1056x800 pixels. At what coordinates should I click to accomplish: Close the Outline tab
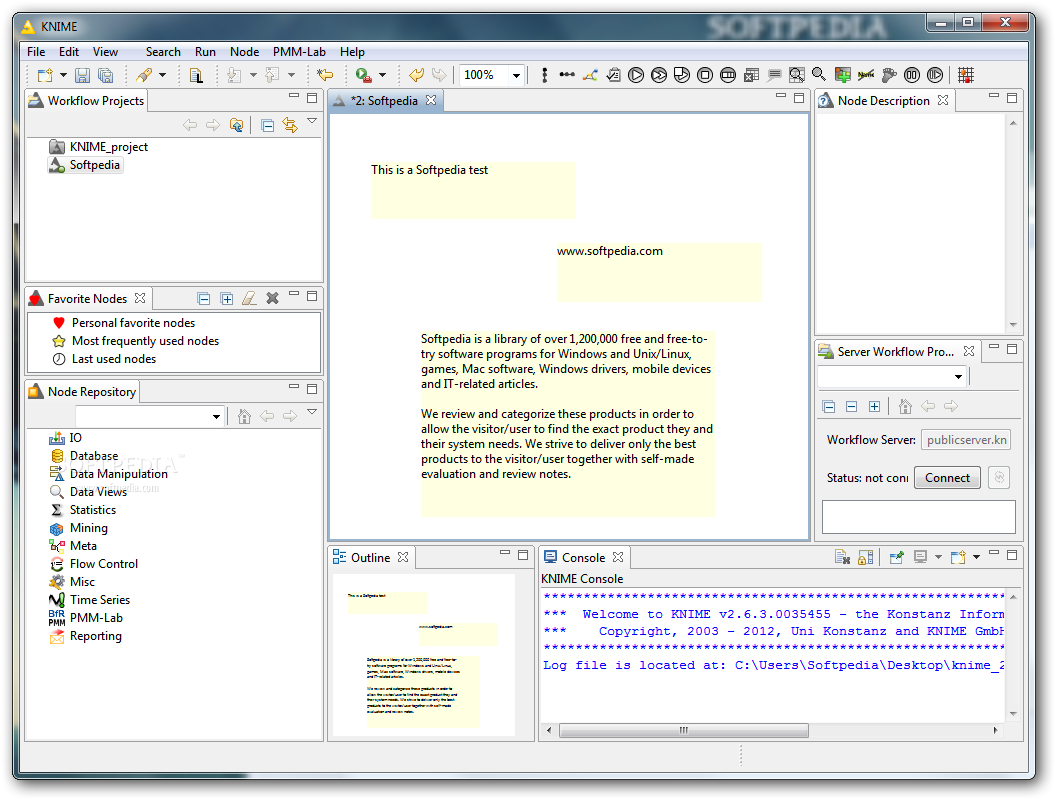[403, 558]
